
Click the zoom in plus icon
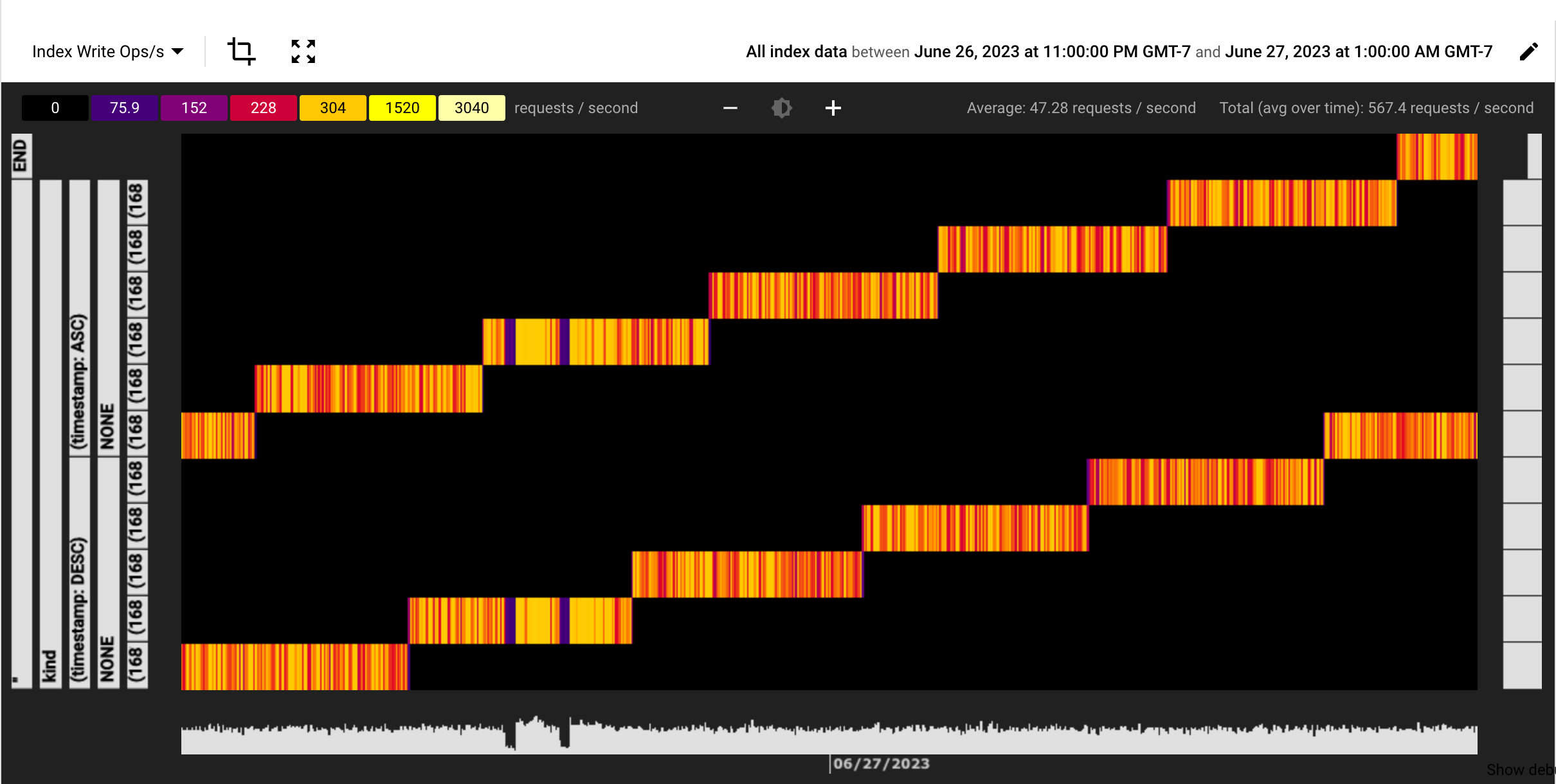click(x=833, y=108)
